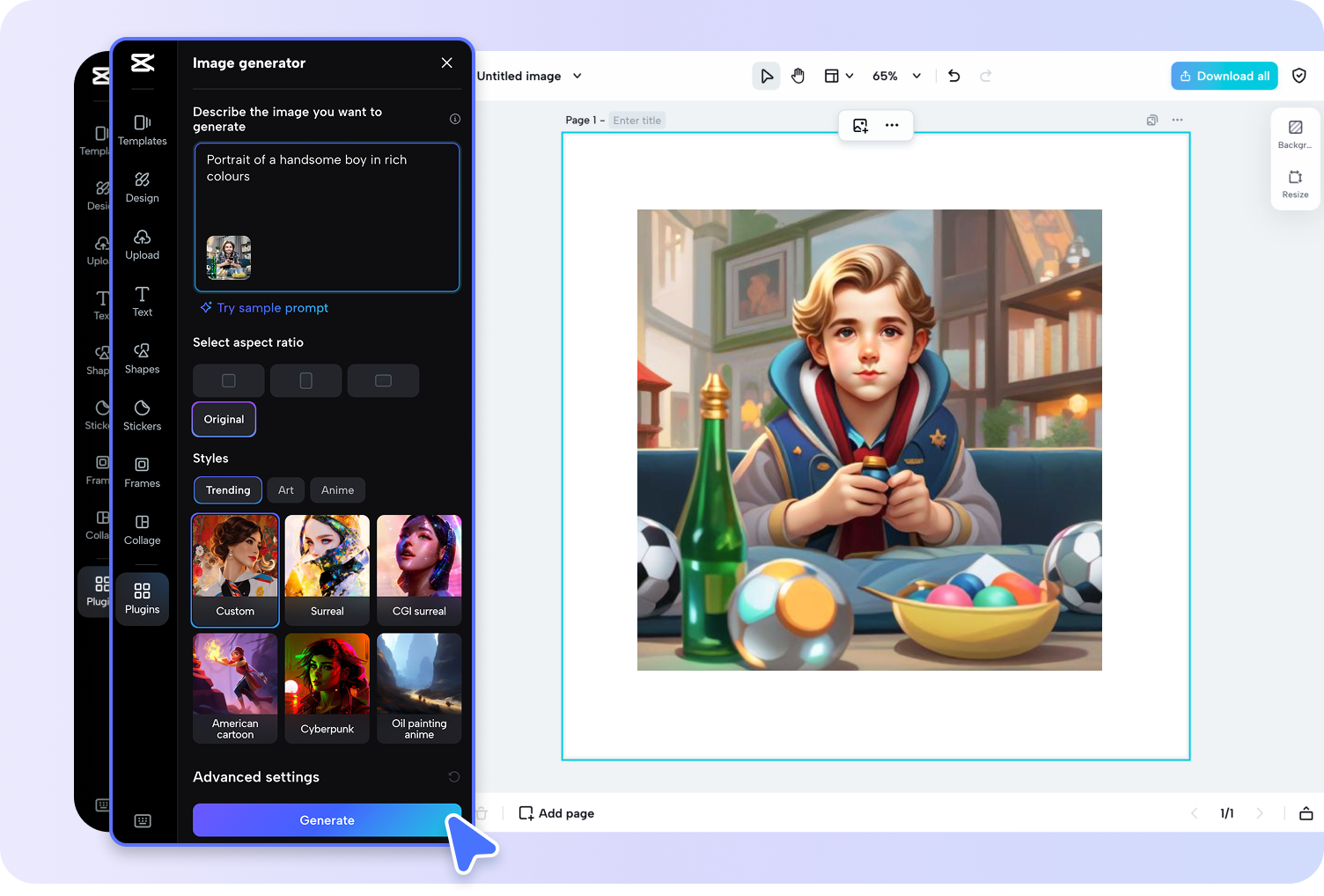
Task: Open the Stickers sidebar panel
Action: pos(142,415)
